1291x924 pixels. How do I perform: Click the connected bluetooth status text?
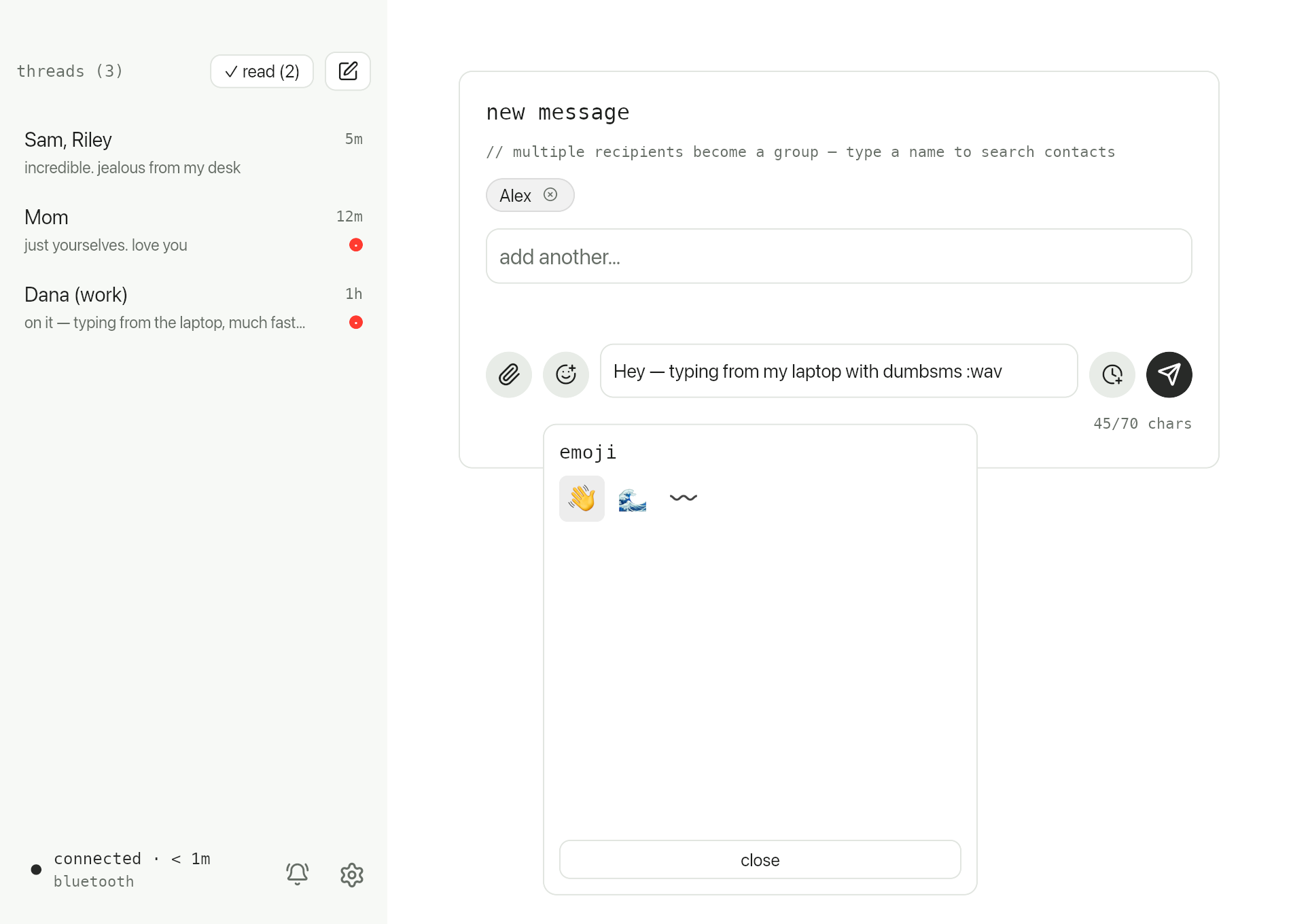(x=132, y=870)
